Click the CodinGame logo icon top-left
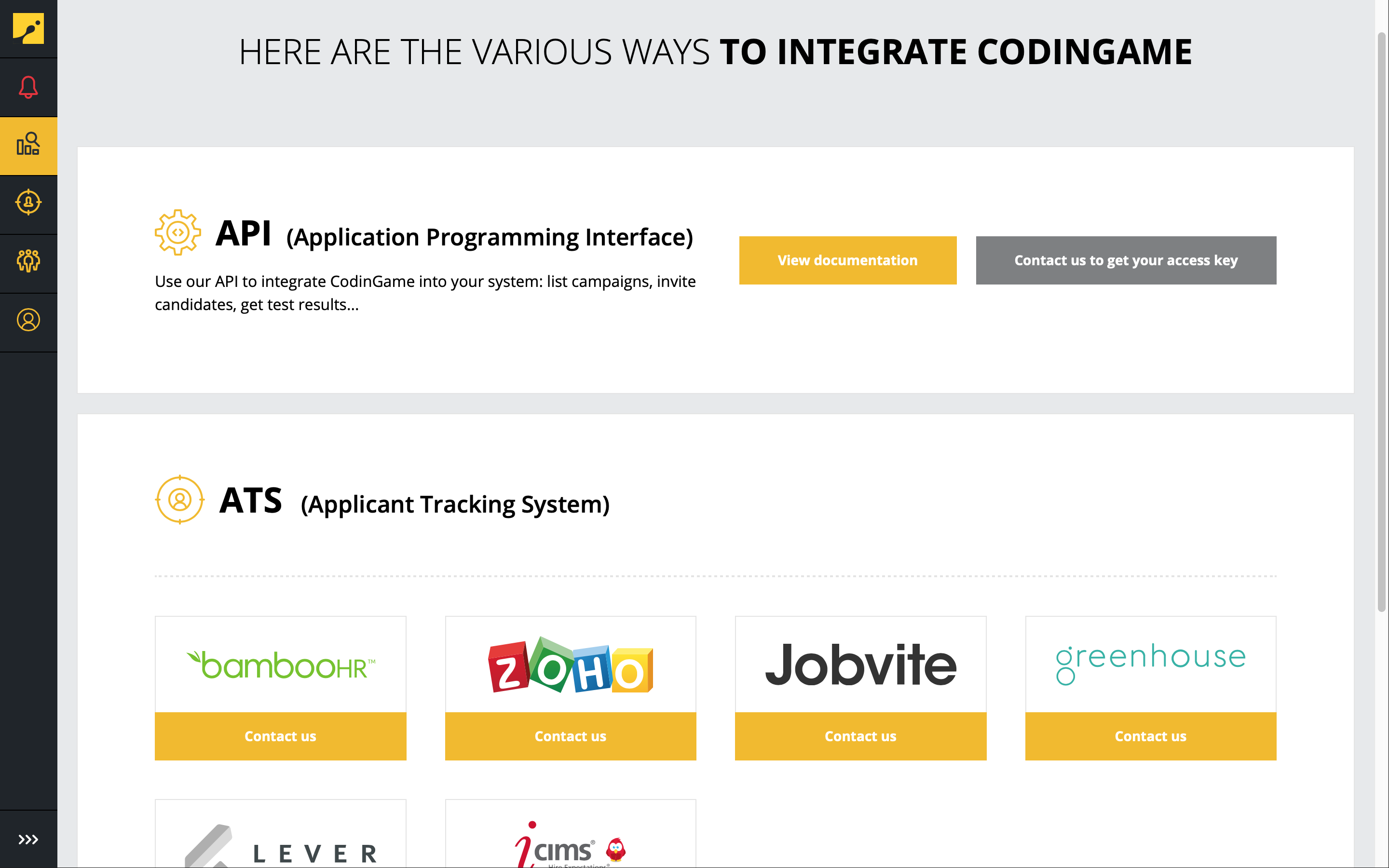Image resolution: width=1389 pixels, height=868 pixels. tap(28, 28)
